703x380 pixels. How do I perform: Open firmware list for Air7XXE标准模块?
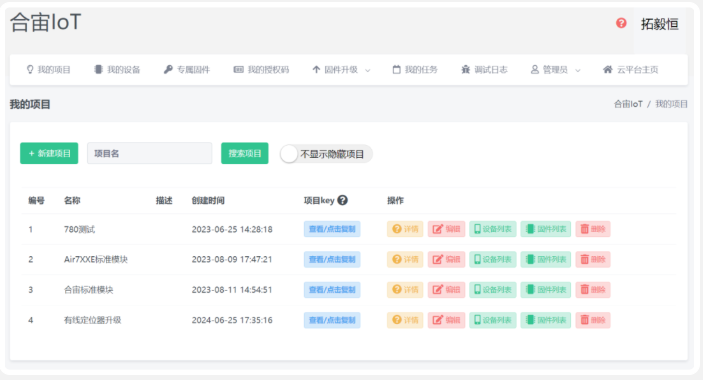coord(546,259)
